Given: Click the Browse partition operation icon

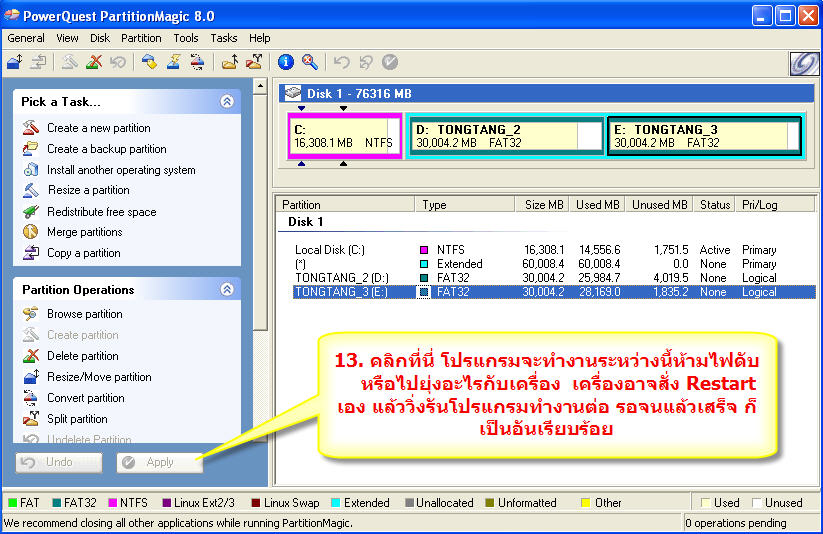Looking at the screenshot, I should [30, 313].
